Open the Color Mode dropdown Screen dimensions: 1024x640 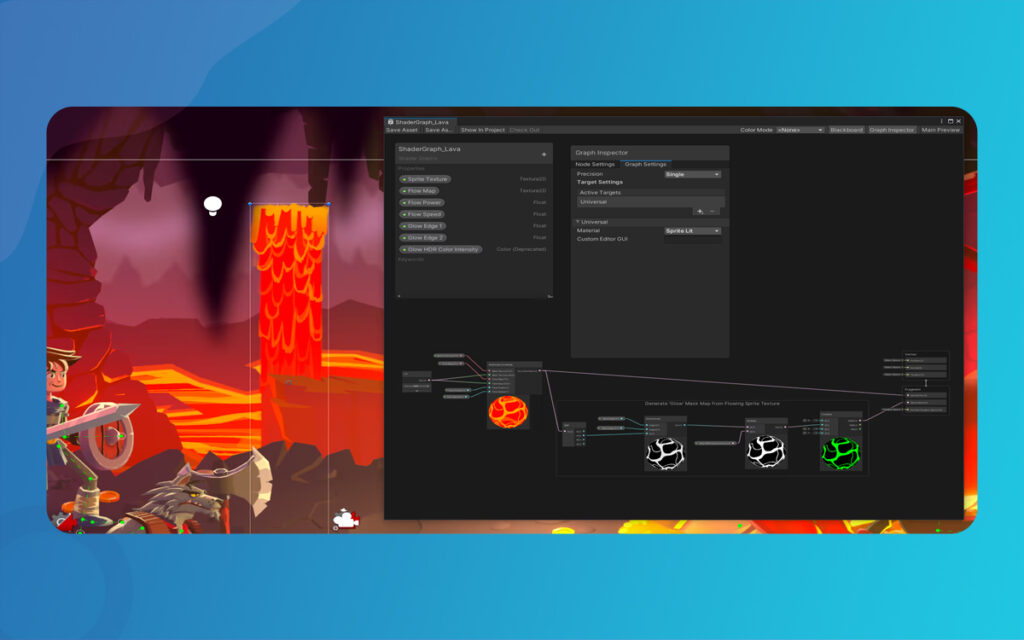point(799,130)
